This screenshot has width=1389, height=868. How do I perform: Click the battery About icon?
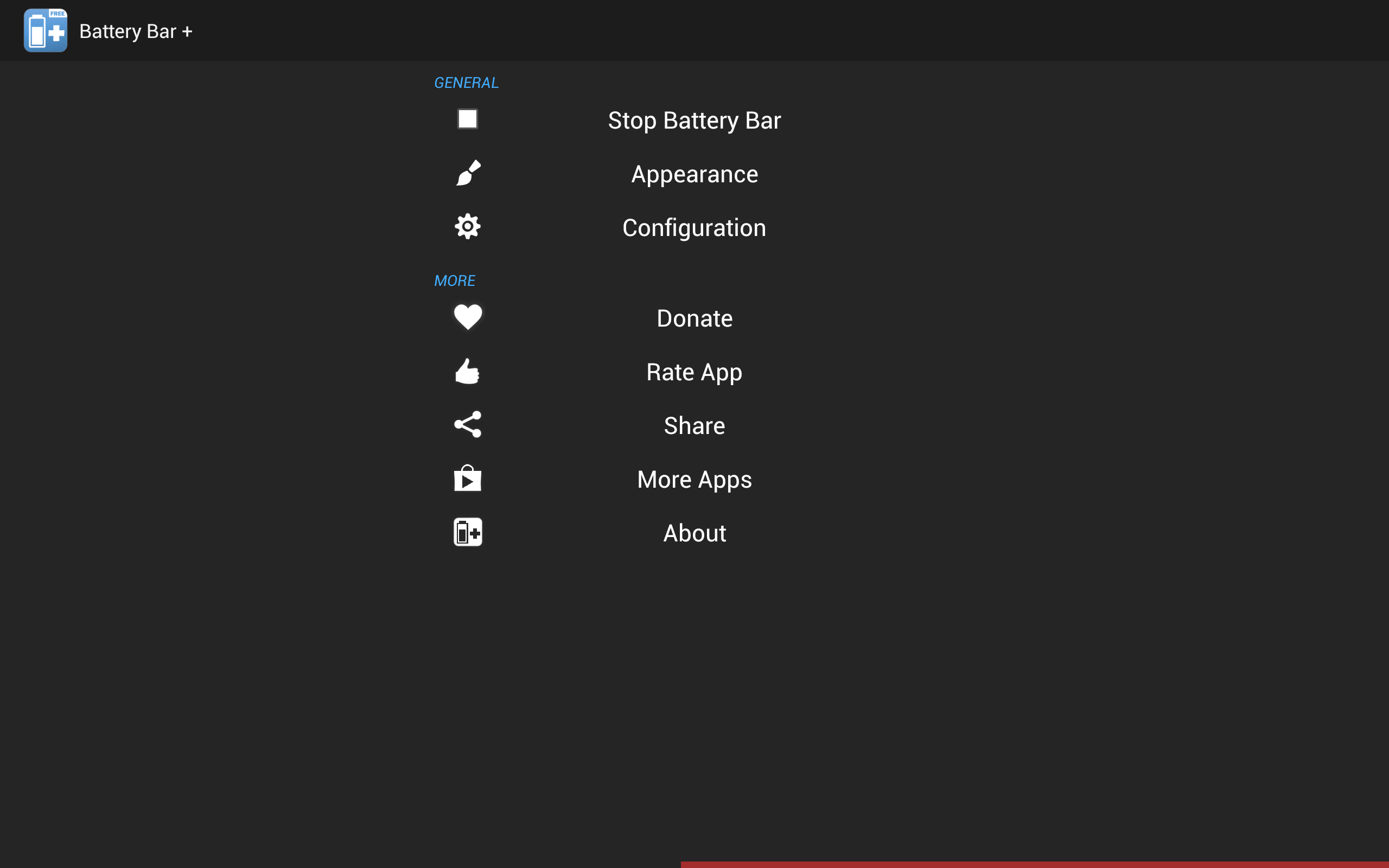pos(467,532)
